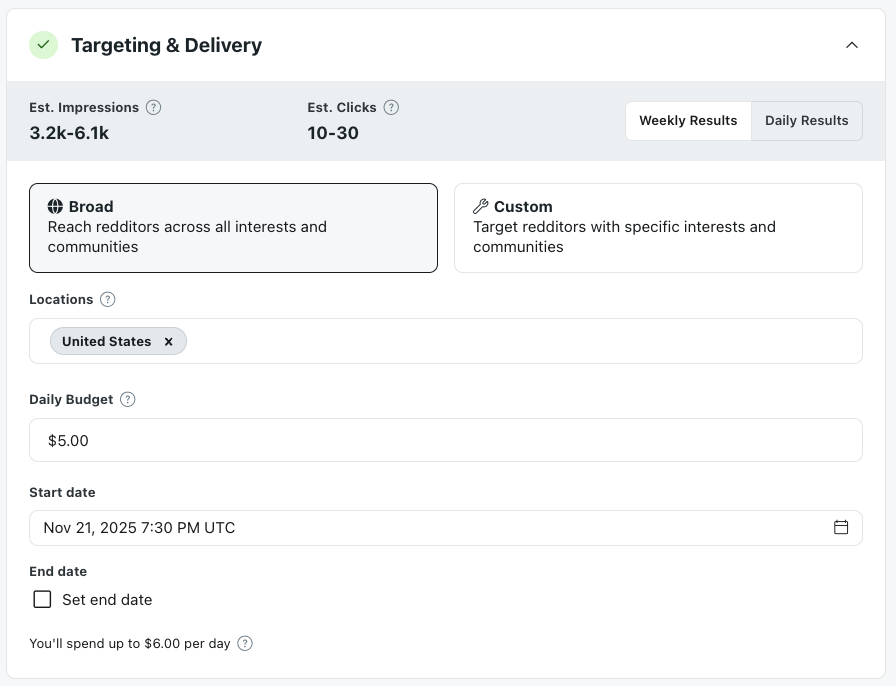
Task: Remove the United States location tag
Action: [169, 341]
